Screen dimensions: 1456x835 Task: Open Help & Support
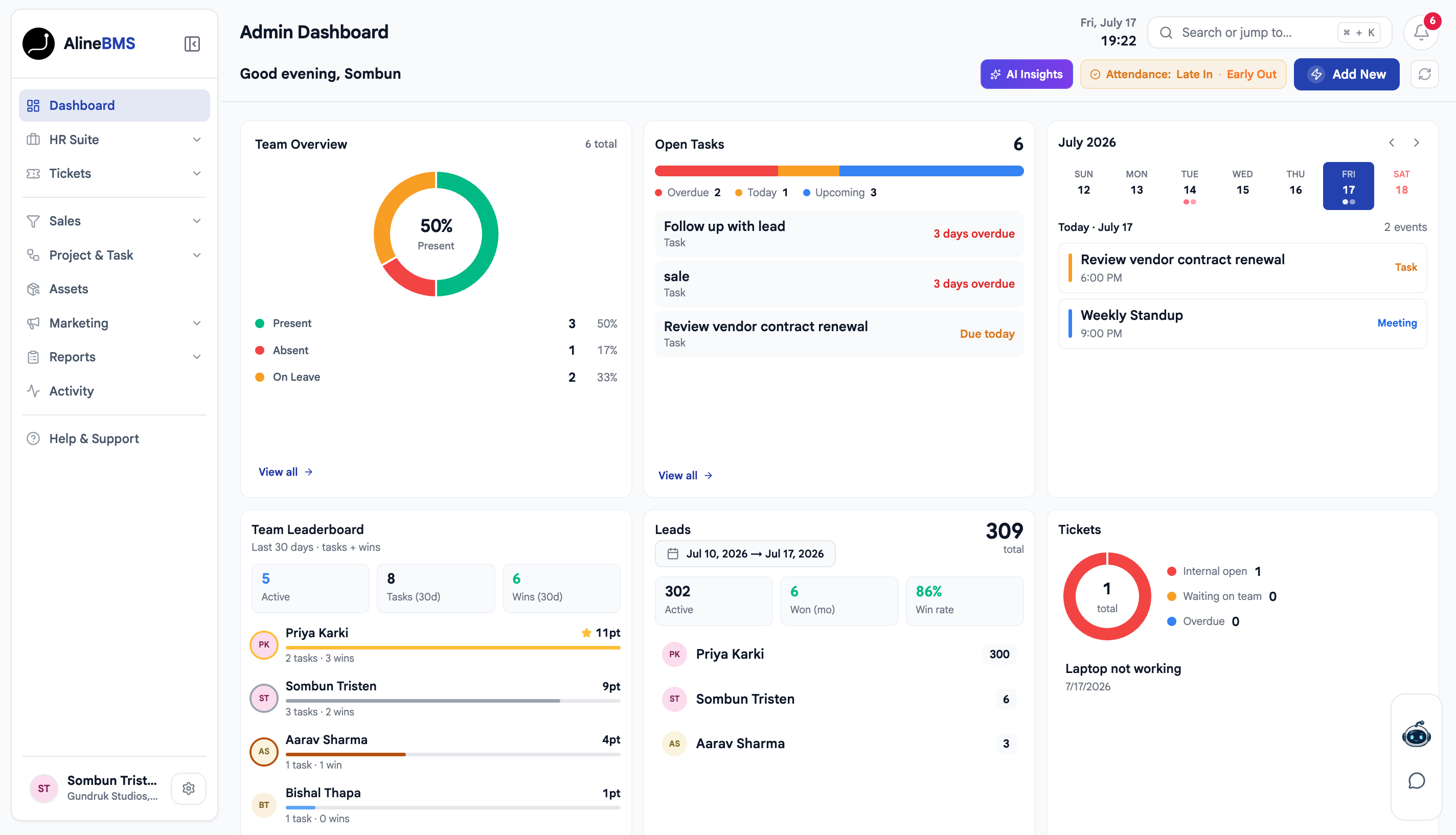pyautogui.click(x=114, y=439)
